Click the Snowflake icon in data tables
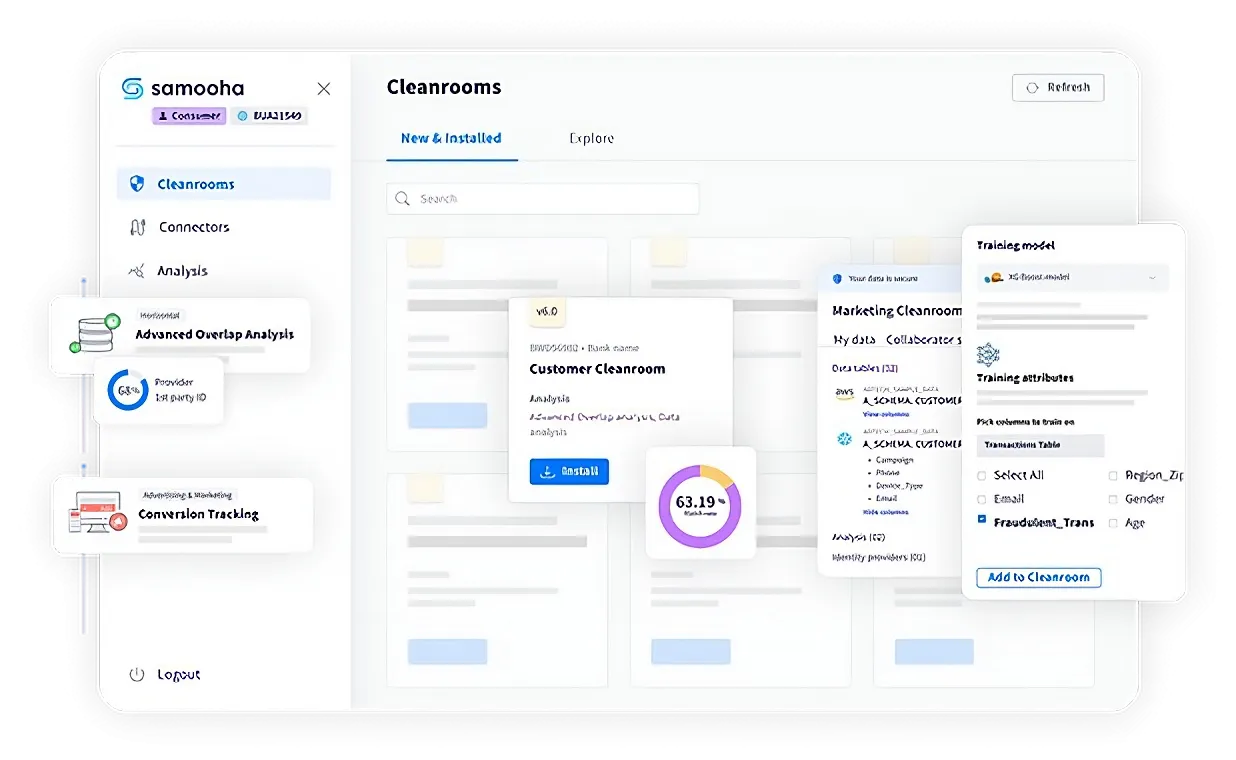Viewport: 1236px width, 760px height. tap(844, 438)
